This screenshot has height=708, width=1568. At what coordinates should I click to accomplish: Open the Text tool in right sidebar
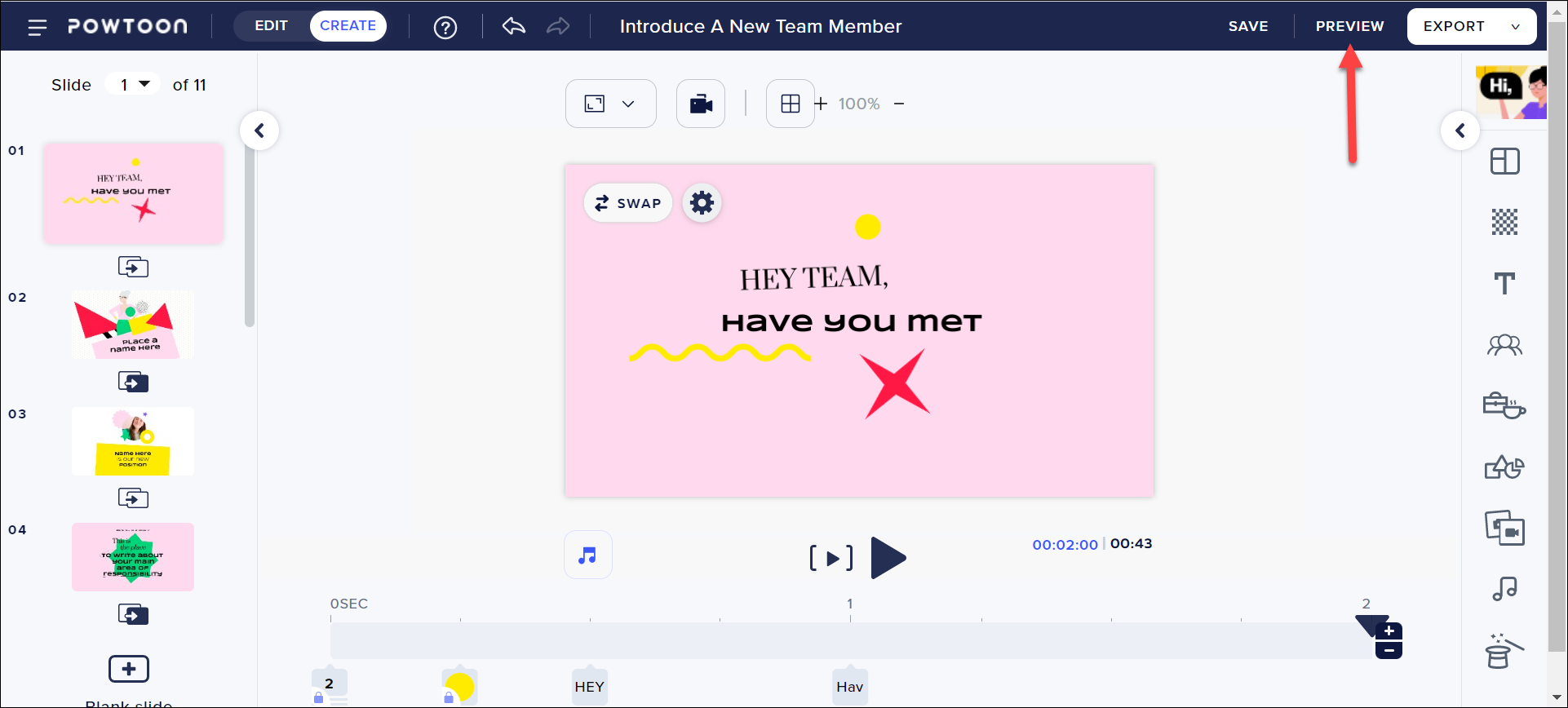click(x=1504, y=284)
